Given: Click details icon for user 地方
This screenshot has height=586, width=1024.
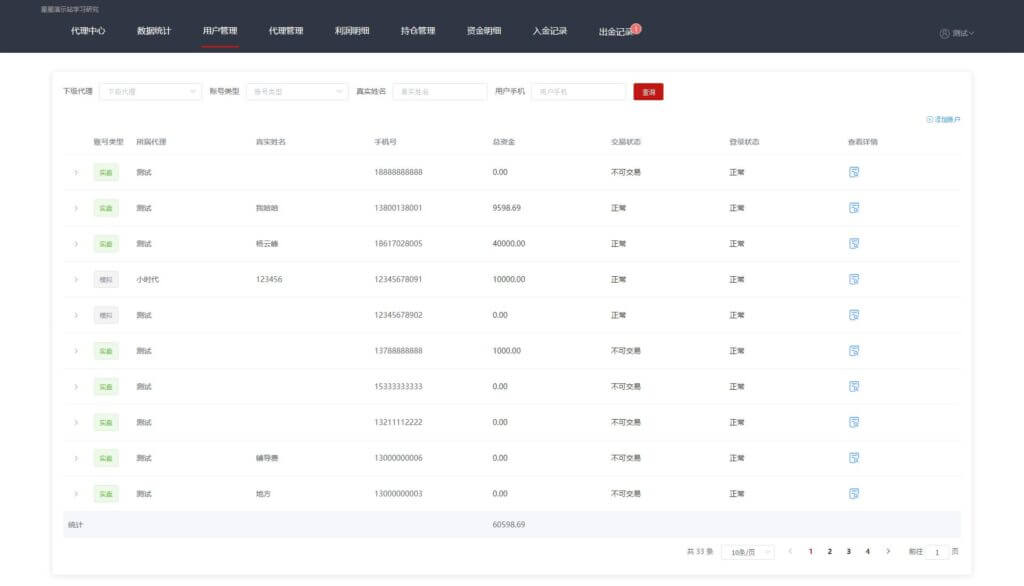Looking at the screenshot, I should 854,493.
